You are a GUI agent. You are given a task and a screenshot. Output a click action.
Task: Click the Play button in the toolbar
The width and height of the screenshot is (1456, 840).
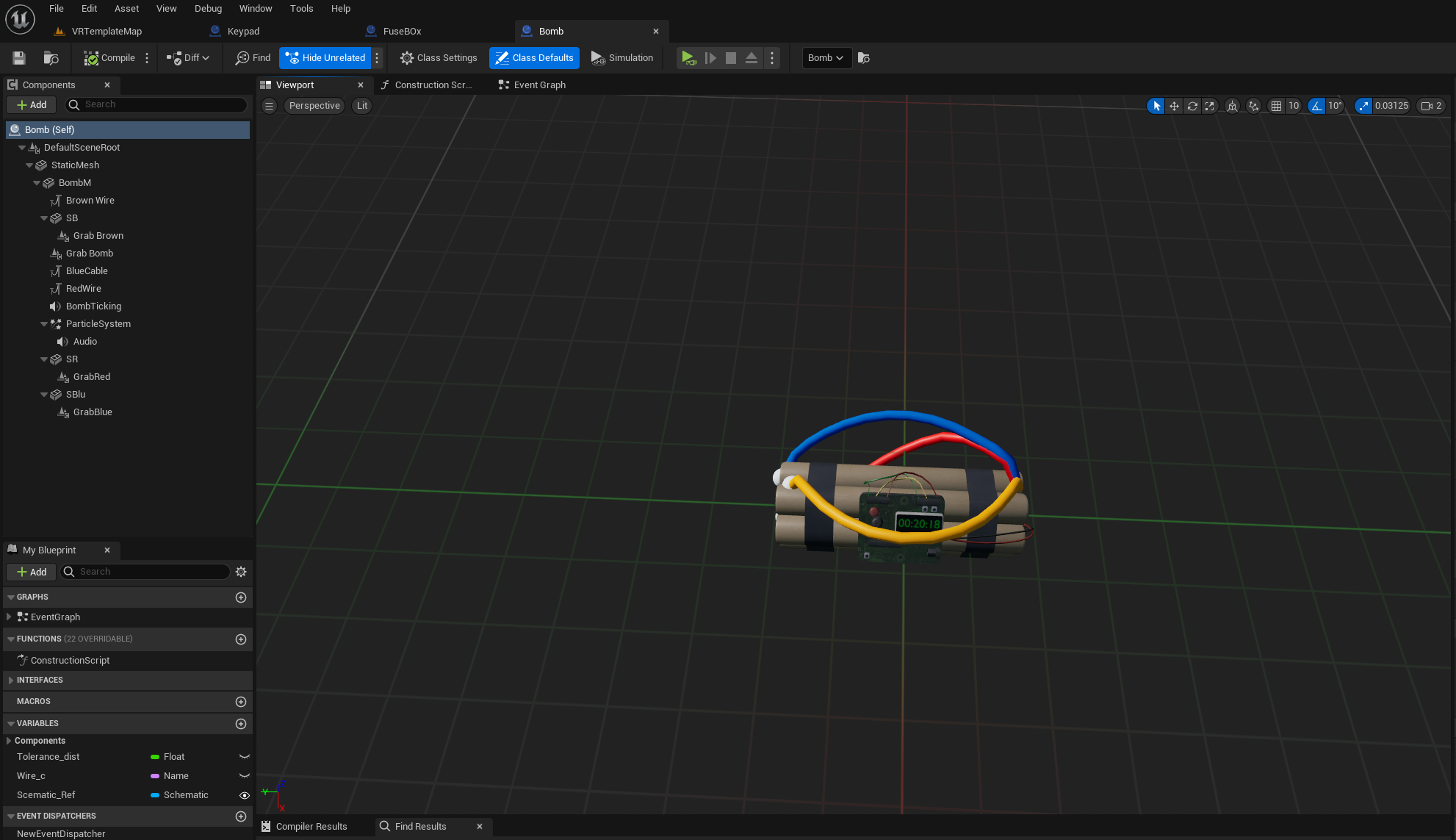tap(688, 58)
